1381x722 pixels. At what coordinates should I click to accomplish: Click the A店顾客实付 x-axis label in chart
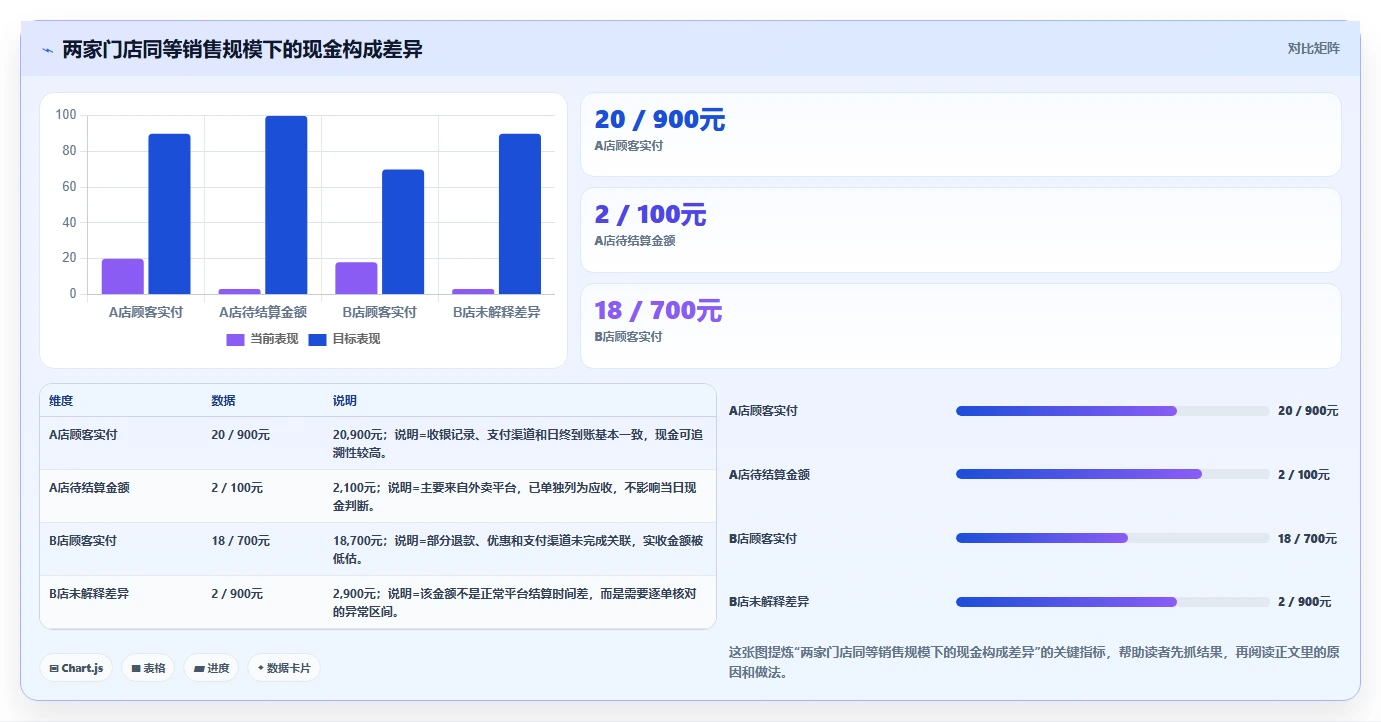[146, 312]
